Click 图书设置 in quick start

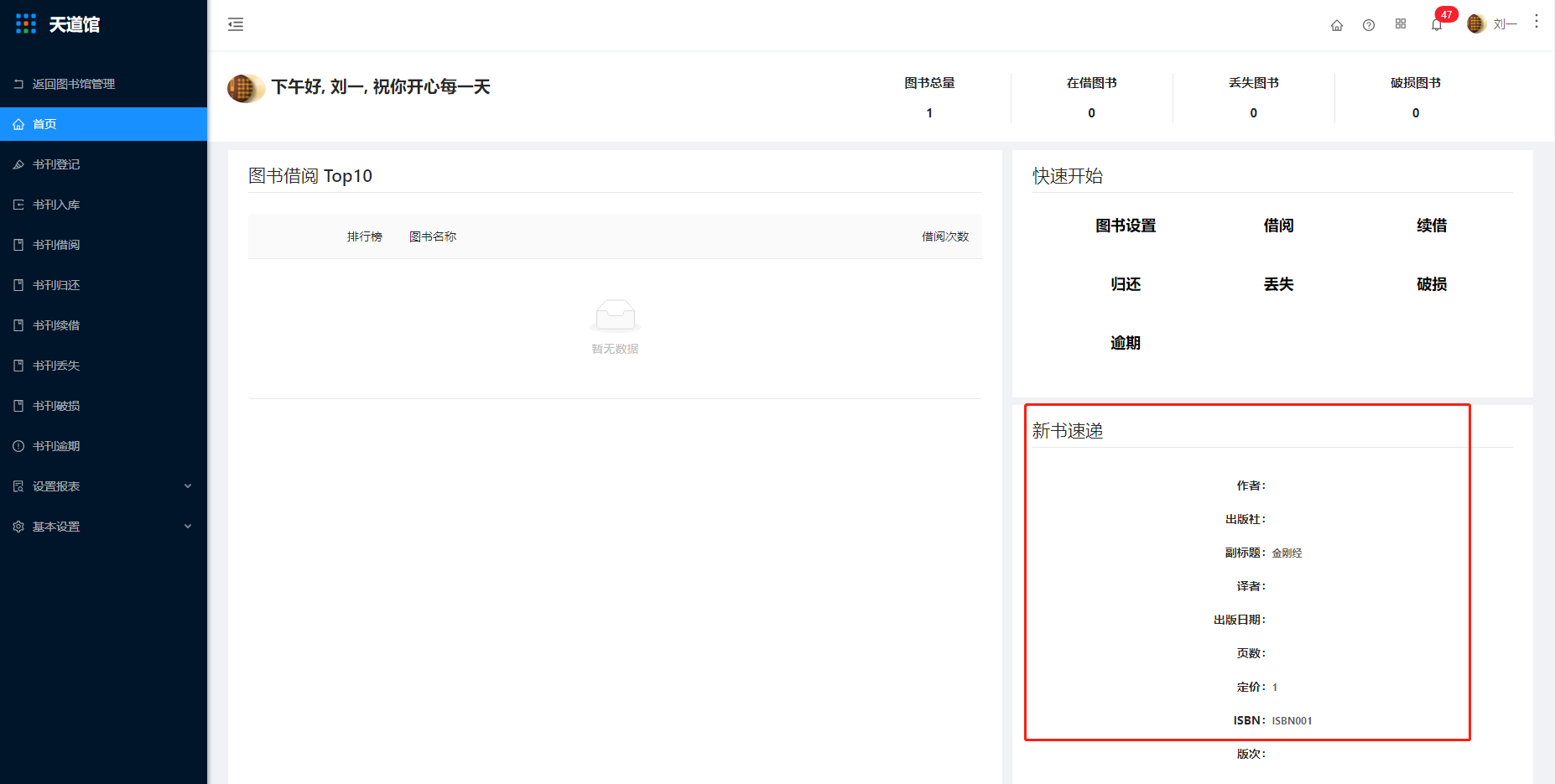pyautogui.click(x=1126, y=226)
